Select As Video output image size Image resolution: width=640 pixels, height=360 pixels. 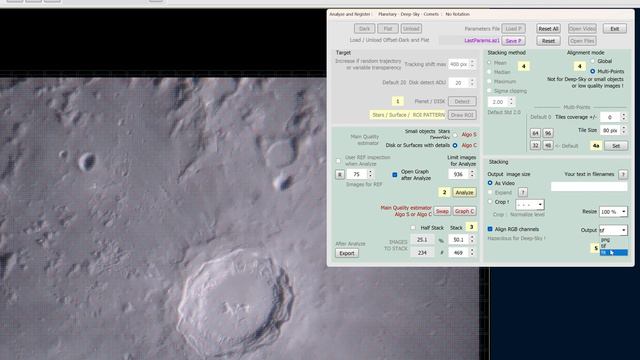[490, 183]
